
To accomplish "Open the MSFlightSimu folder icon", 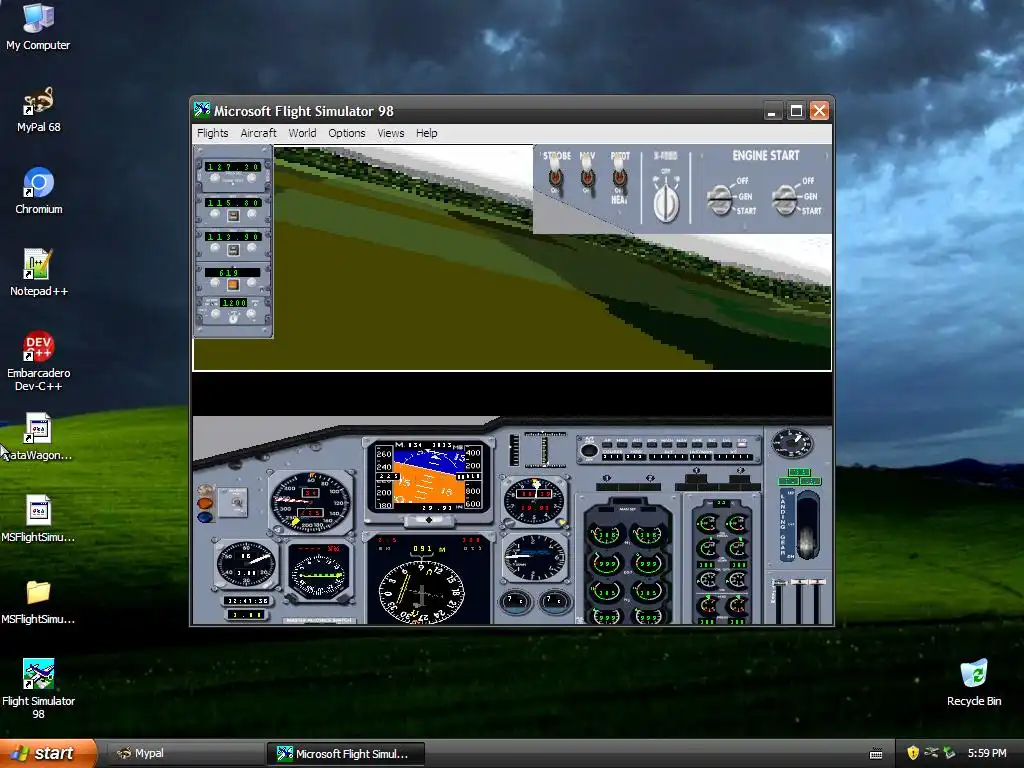I will point(38,601).
